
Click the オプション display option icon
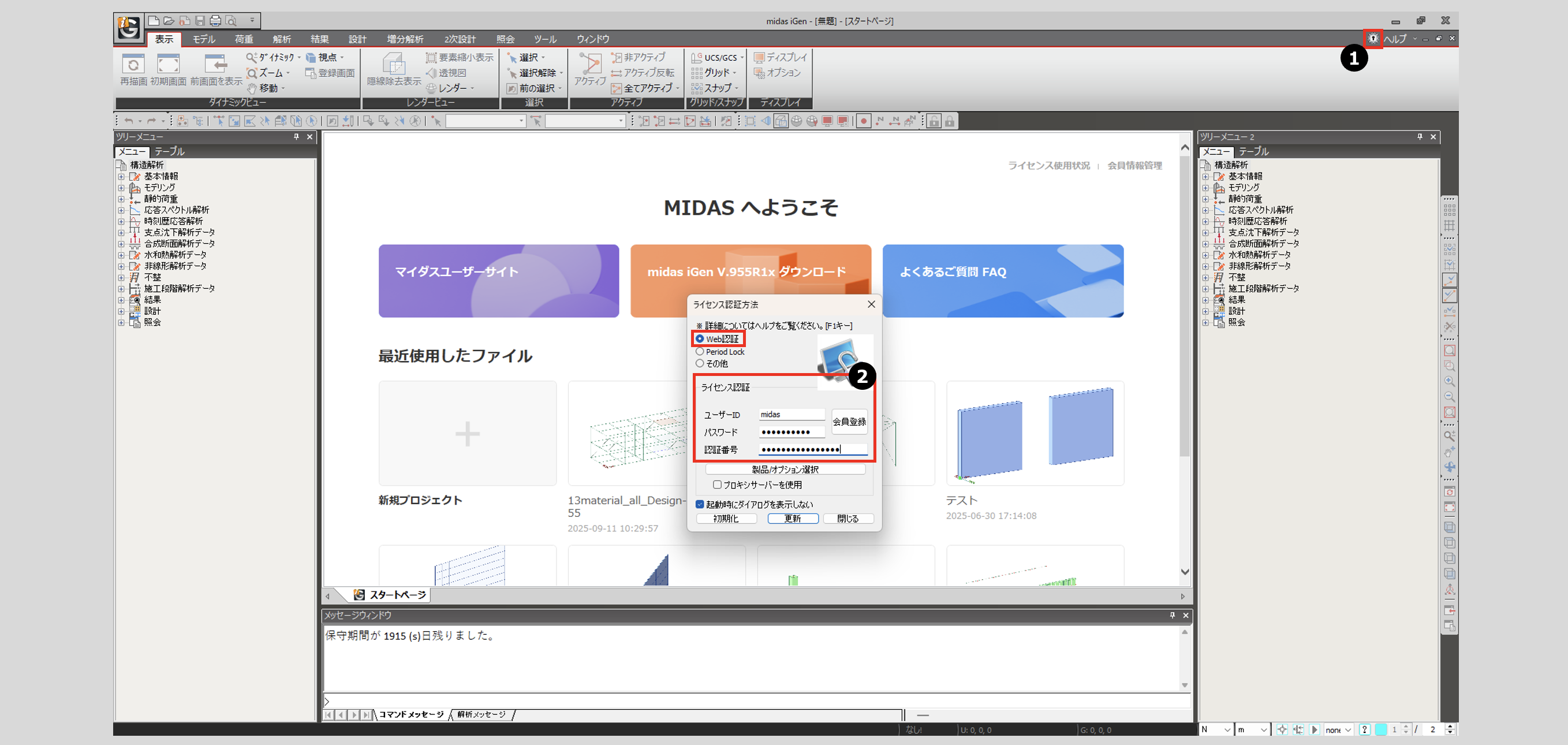coord(759,73)
